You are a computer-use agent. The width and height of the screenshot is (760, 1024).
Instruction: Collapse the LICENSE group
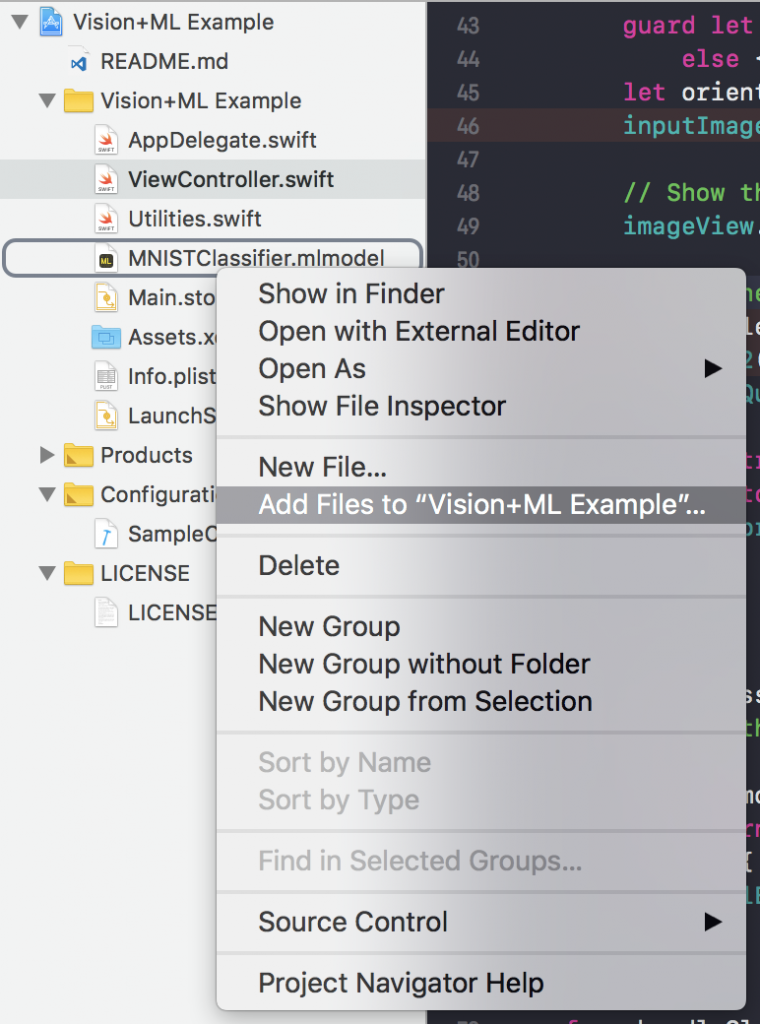click(x=47, y=573)
